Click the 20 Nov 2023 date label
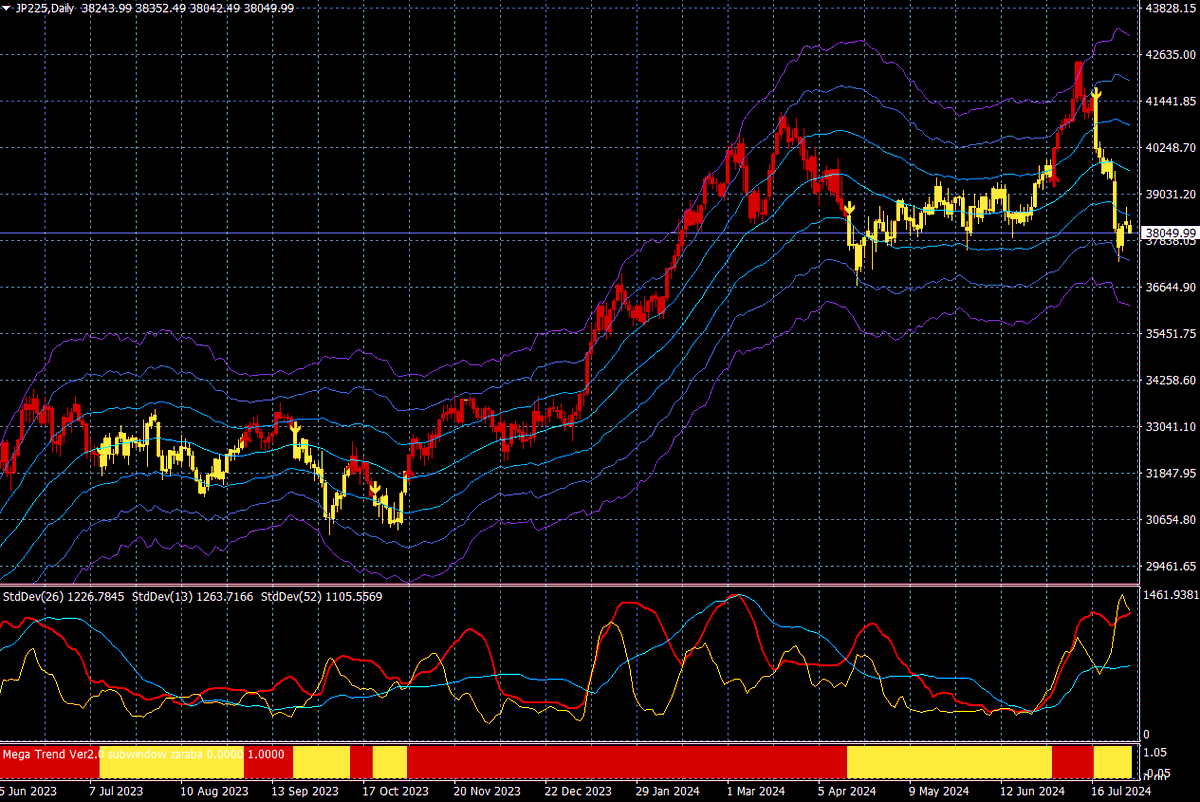This screenshot has height=802, width=1200. [x=487, y=791]
